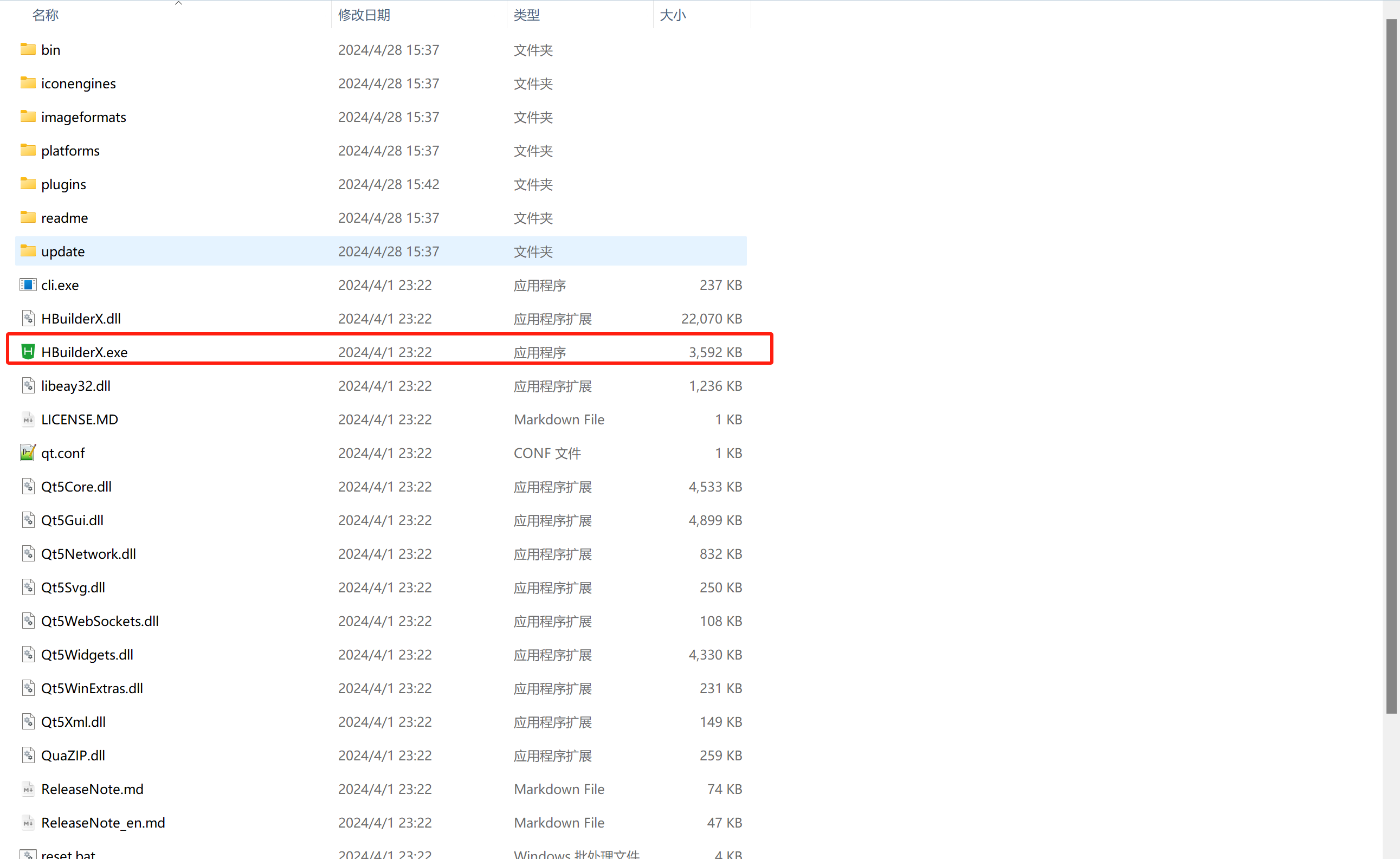This screenshot has height=859, width=1400.
Task: Select the Qt5WebSockets.dll file name
Action: tap(100, 621)
